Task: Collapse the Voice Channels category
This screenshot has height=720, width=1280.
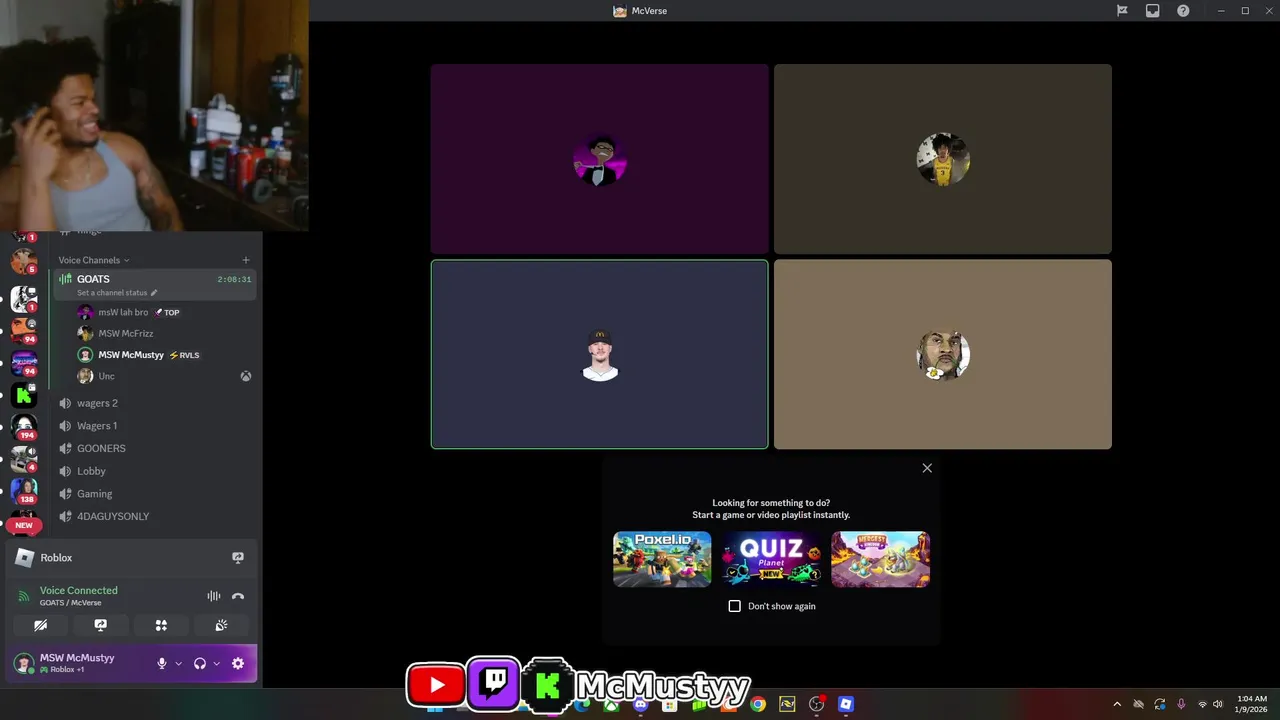Action: click(x=93, y=260)
